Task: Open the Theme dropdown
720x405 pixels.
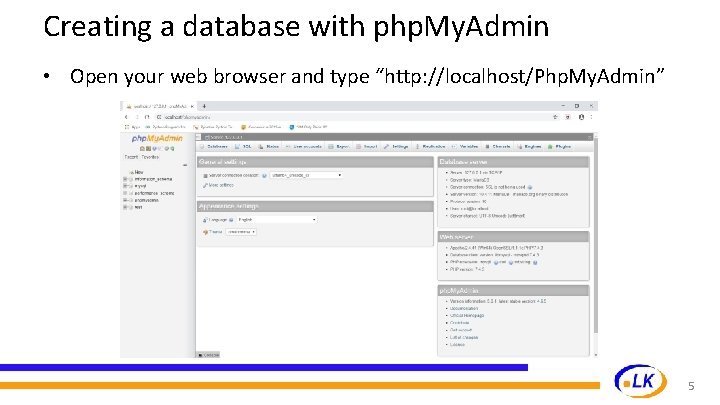Action: point(241,232)
